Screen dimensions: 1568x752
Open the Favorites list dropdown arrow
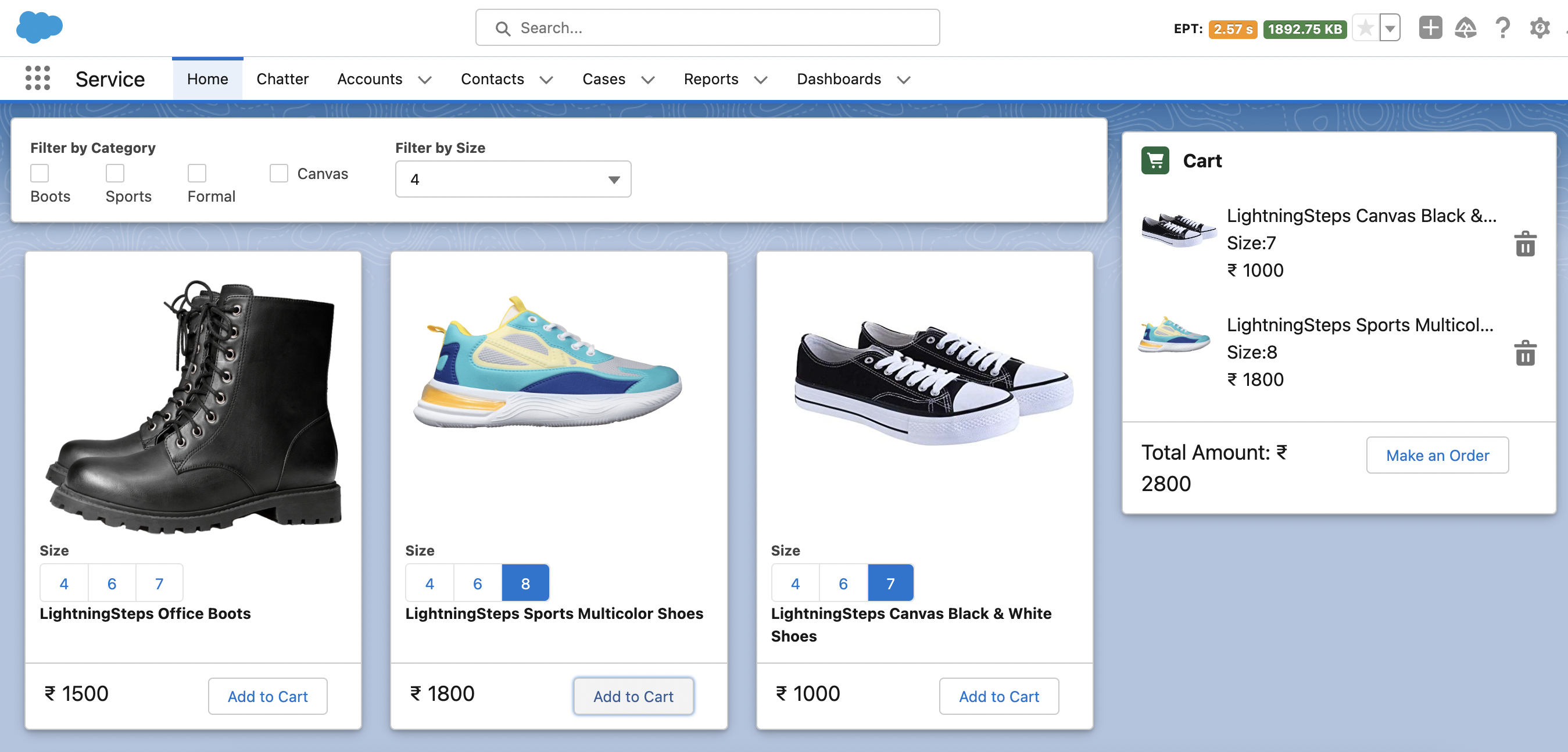point(1390,27)
